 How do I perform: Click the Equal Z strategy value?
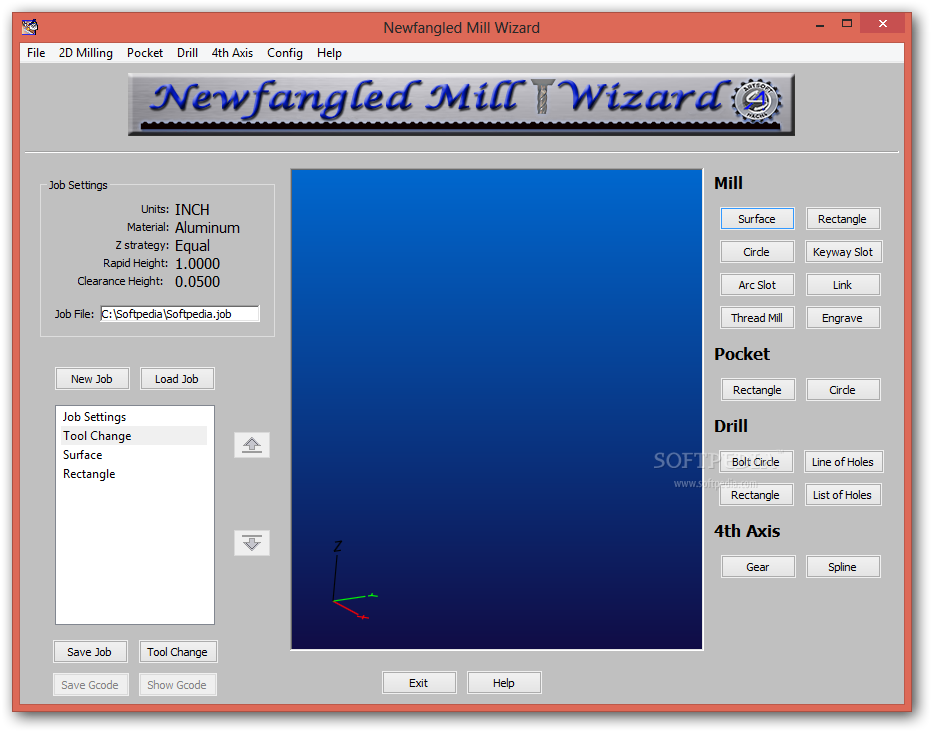tap(192, 245)
